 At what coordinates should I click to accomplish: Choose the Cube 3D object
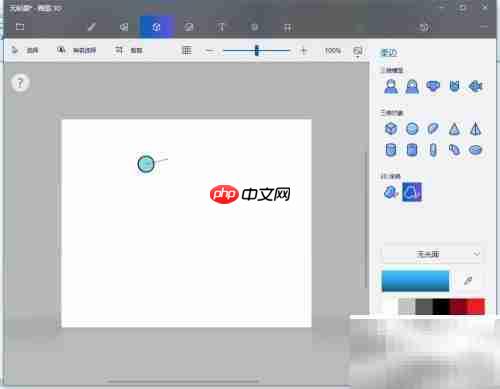coord(391,128)
